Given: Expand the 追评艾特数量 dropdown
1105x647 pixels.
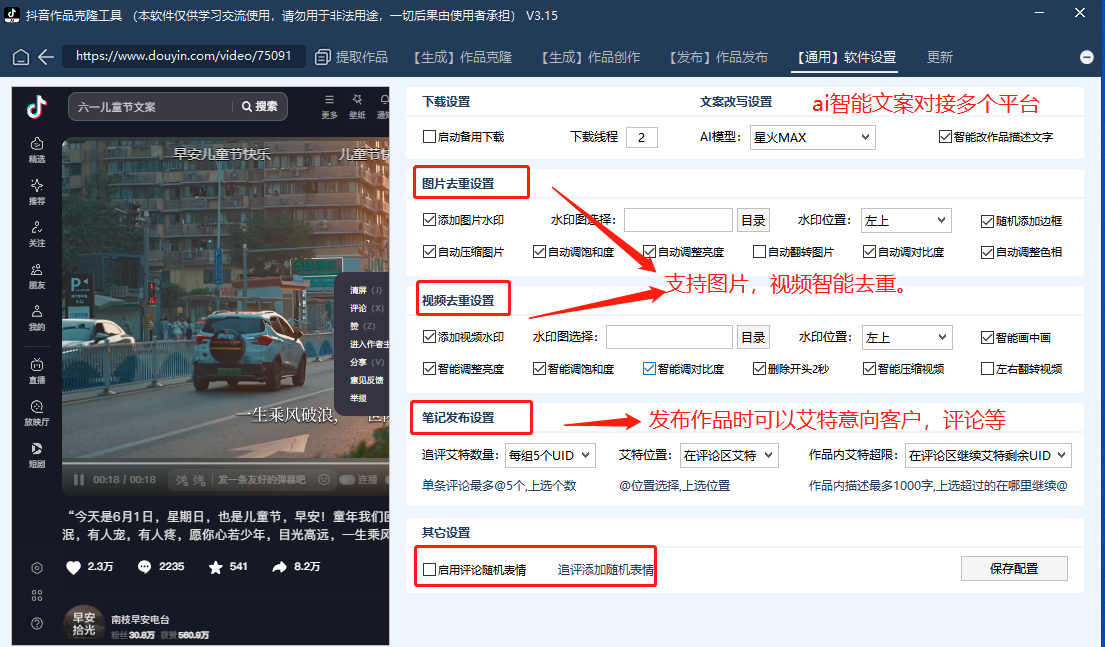Looking at the screenshot, I should [x=550, y=455].
